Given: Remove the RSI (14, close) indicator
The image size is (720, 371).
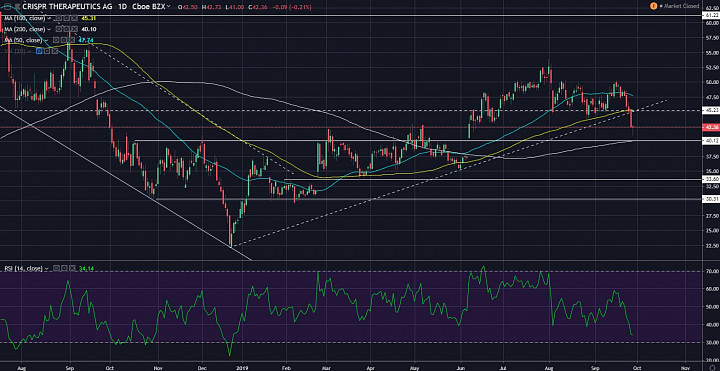Looking at the screenshot, I should pyautogui.click(x=72, y=268).
